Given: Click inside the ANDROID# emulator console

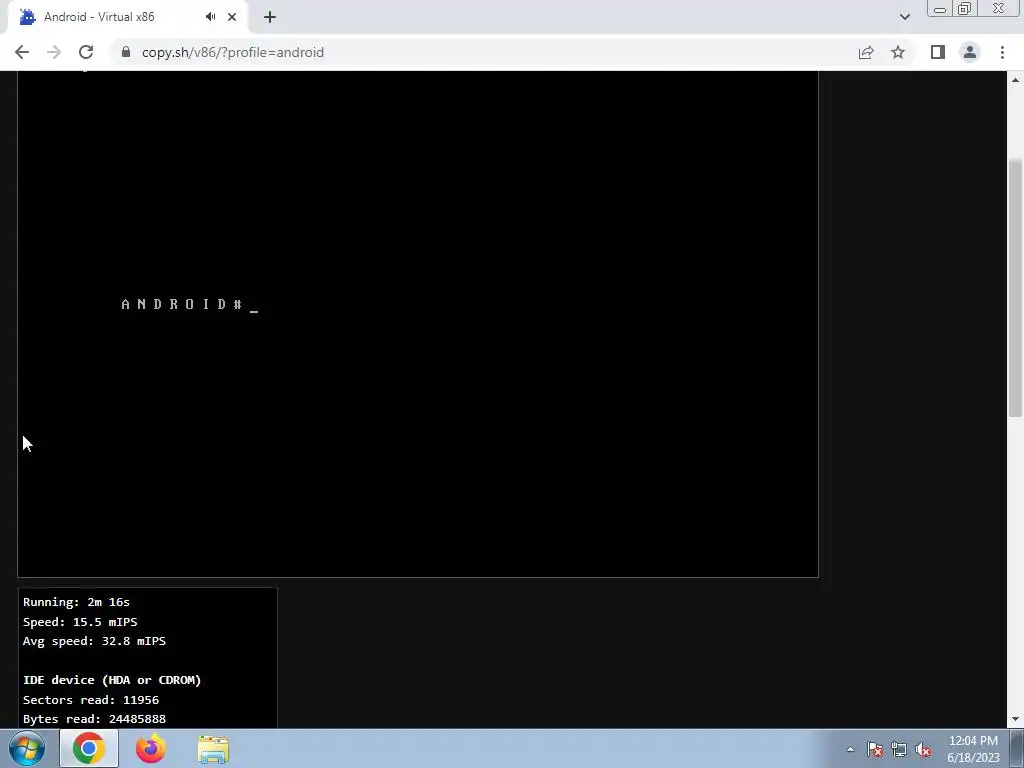Looking at the screenshot, I should tap(418, 325).
